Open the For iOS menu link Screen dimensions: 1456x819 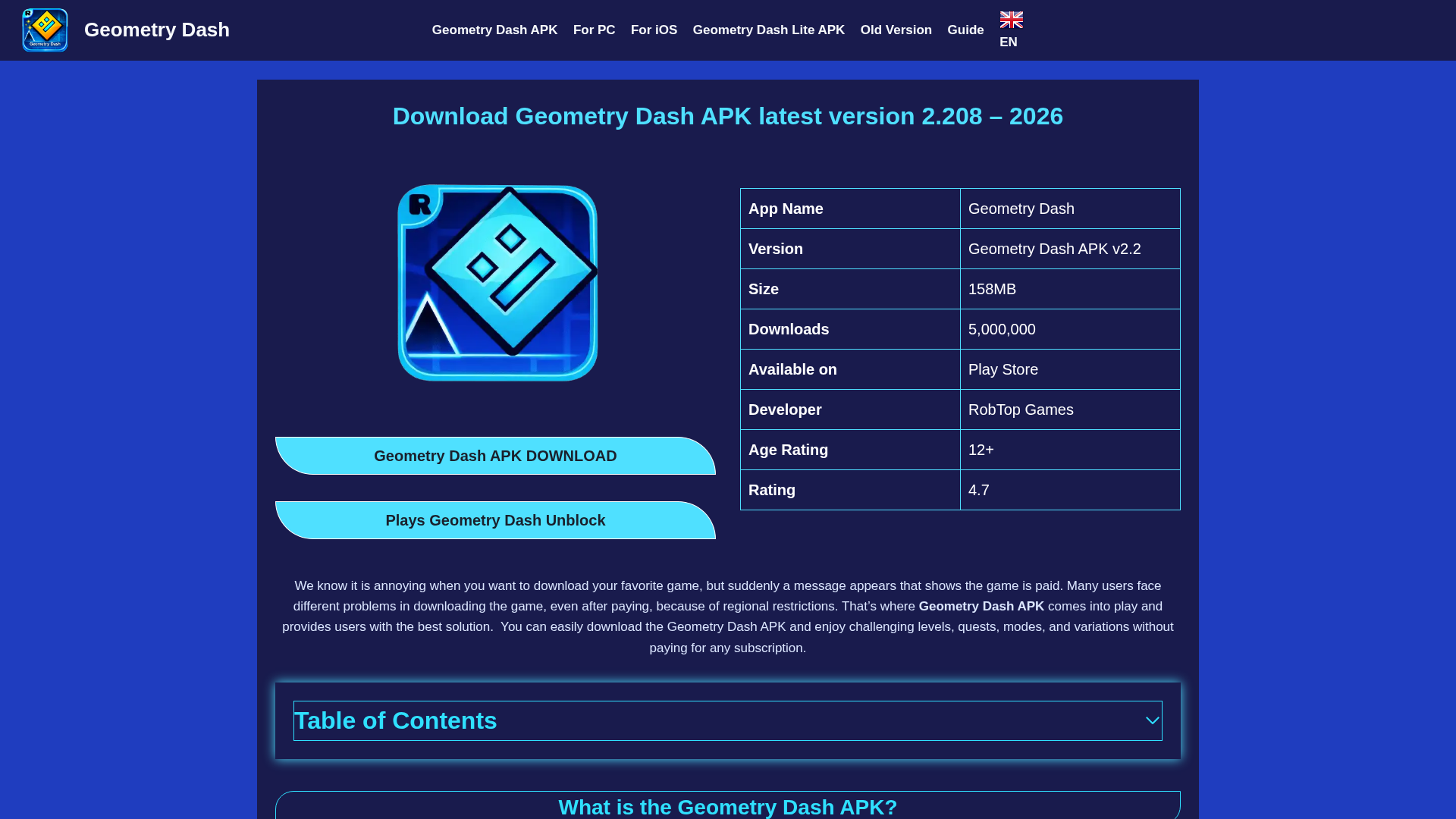click(654, 30)
